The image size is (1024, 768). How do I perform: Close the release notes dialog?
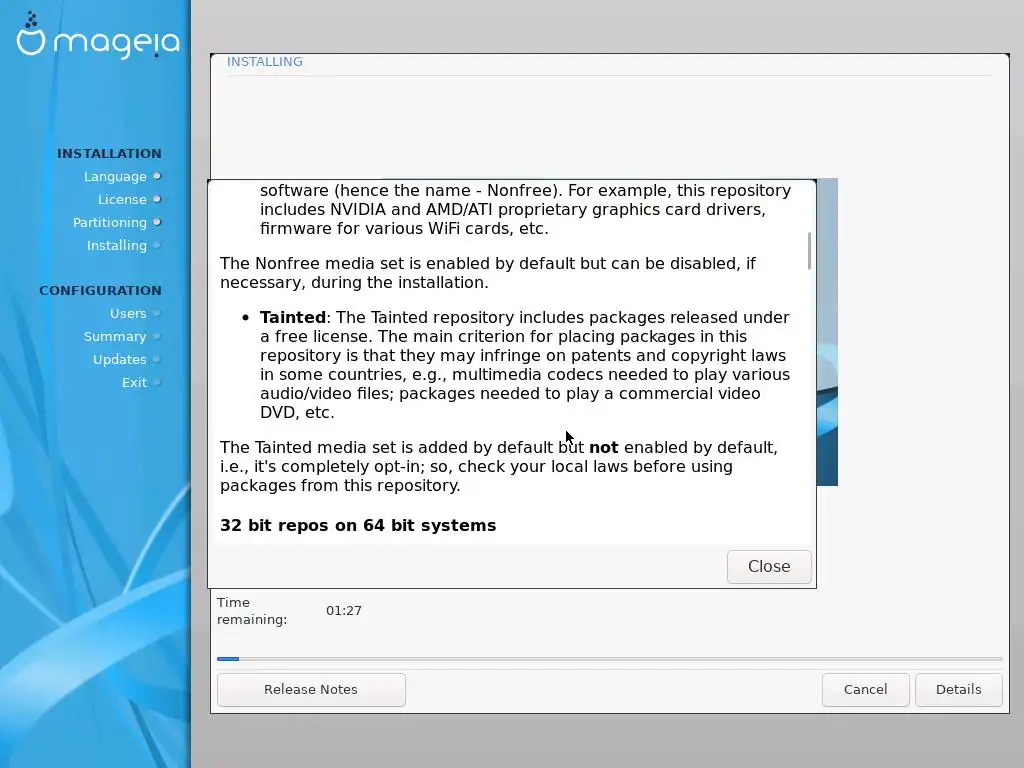(x=769, y=566)
